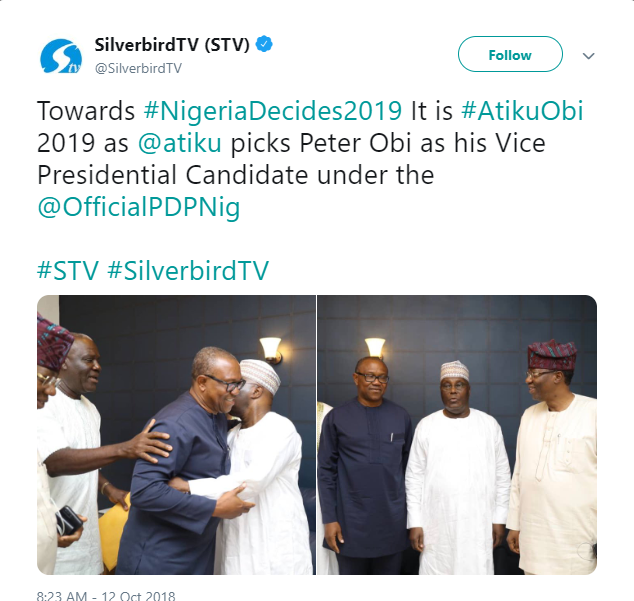Click the wall lamp in left photo
This screenshot has width=634, height=601.
pyautogui.click(x=271, y=349)
